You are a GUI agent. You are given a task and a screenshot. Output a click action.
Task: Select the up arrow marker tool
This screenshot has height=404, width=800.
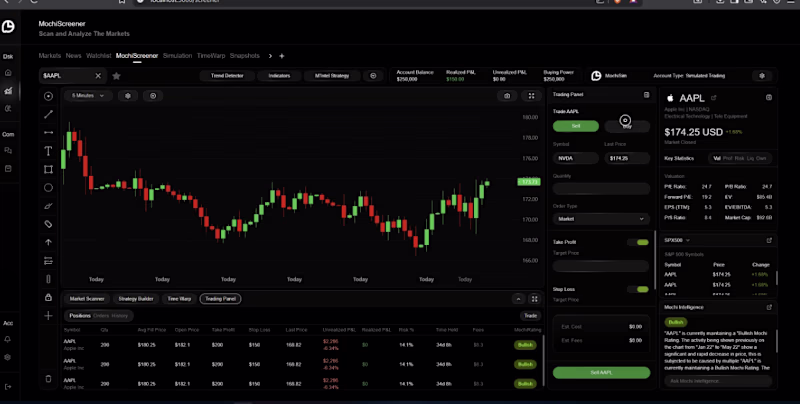click(x=48, y=242)
